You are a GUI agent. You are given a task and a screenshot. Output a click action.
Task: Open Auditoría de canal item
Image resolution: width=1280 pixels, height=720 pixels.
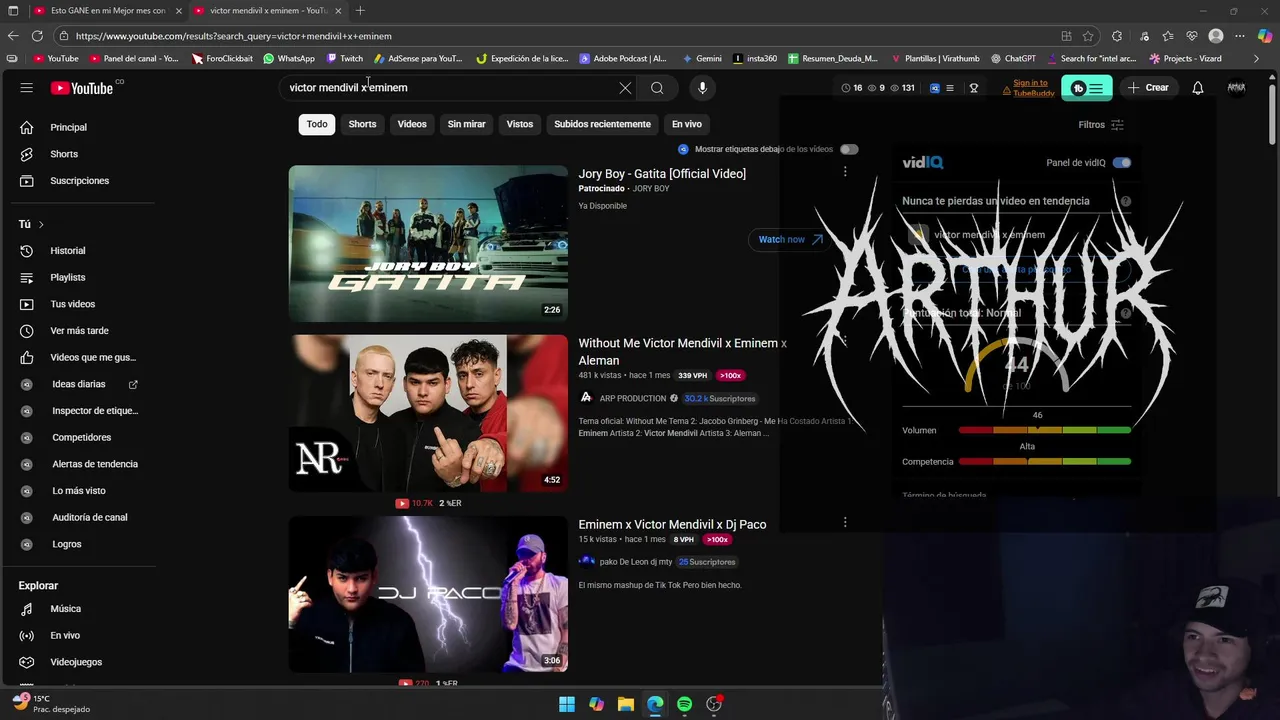(89, 517)
